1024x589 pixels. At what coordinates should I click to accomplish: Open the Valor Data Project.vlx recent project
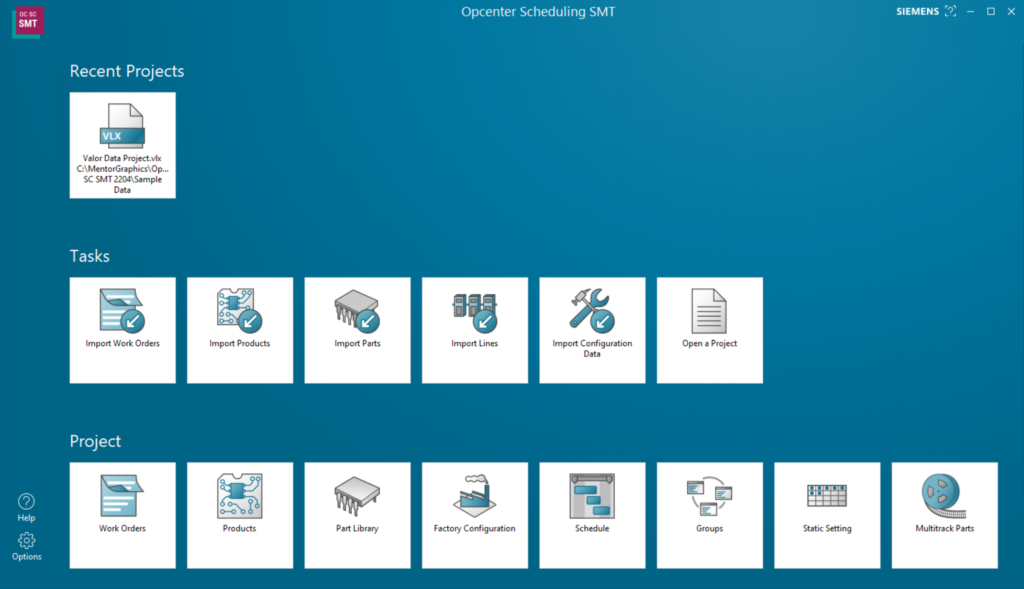point(123,145)
